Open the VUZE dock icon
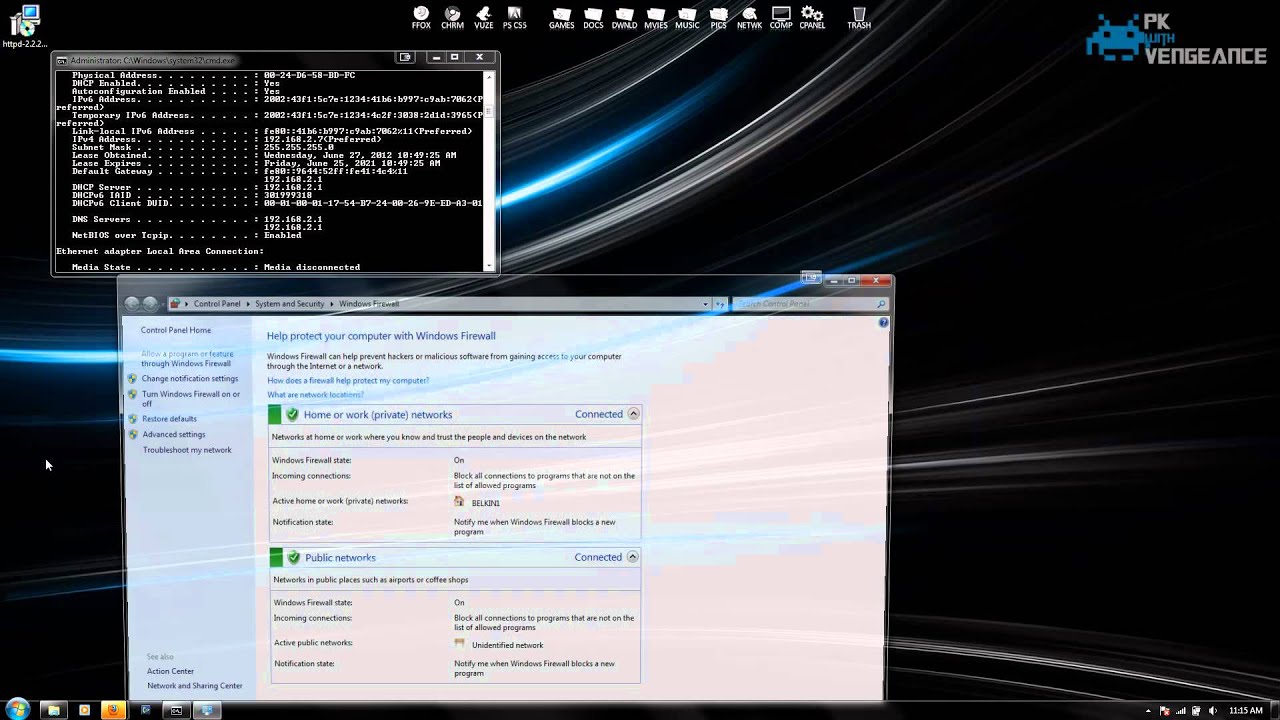Screen dimensions: 1280x720 [483, 18]
